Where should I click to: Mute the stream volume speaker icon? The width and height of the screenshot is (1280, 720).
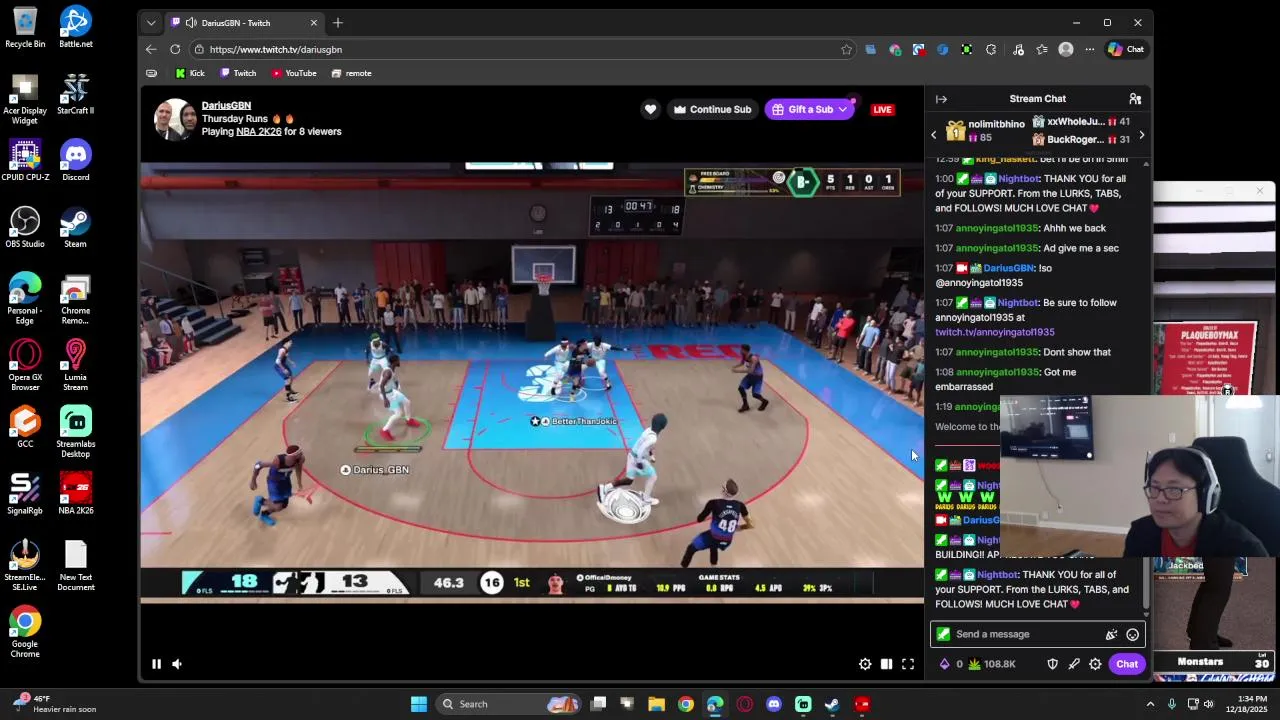pyautogui.click(x=177, y=664)
